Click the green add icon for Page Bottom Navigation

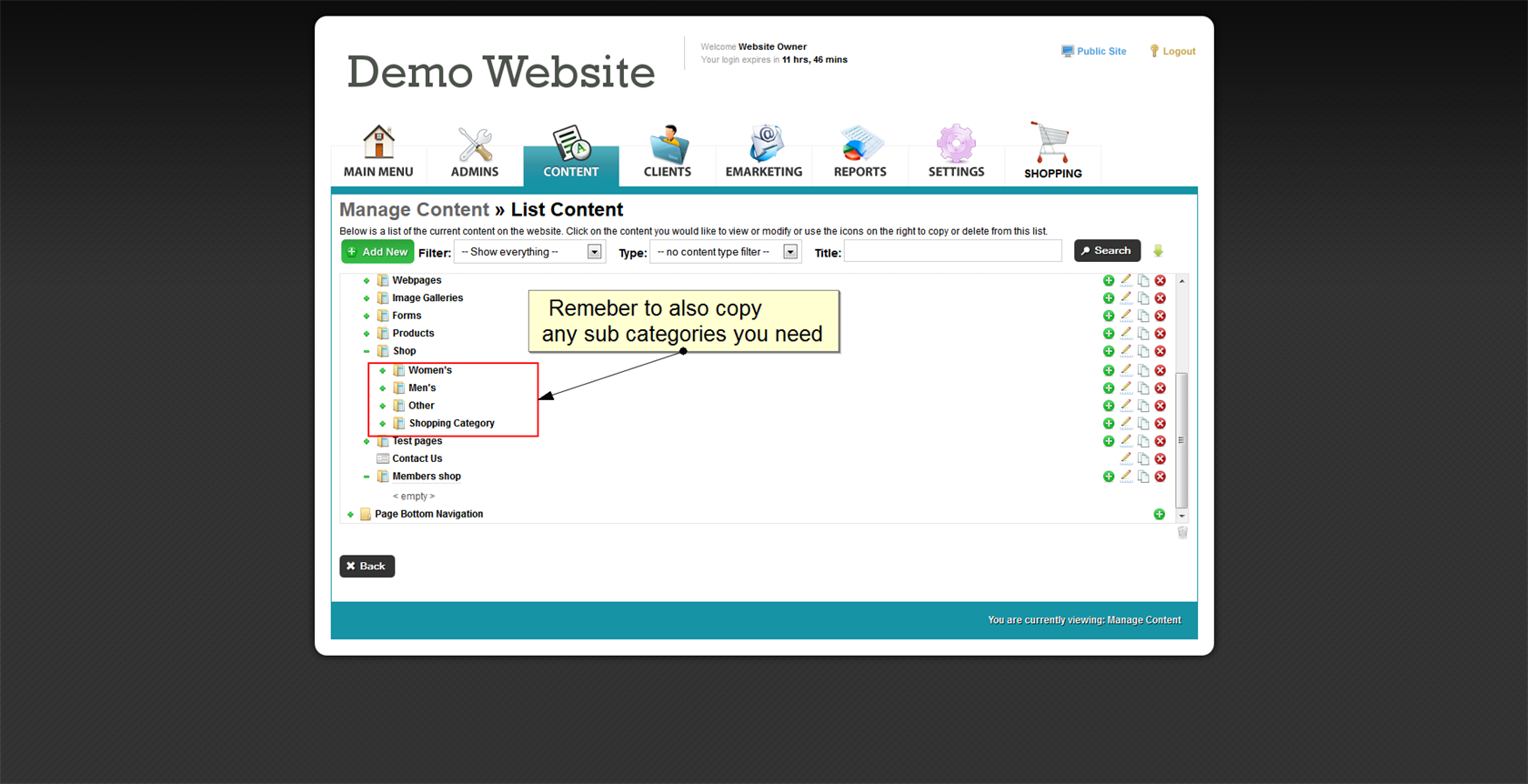[1160, 515]
